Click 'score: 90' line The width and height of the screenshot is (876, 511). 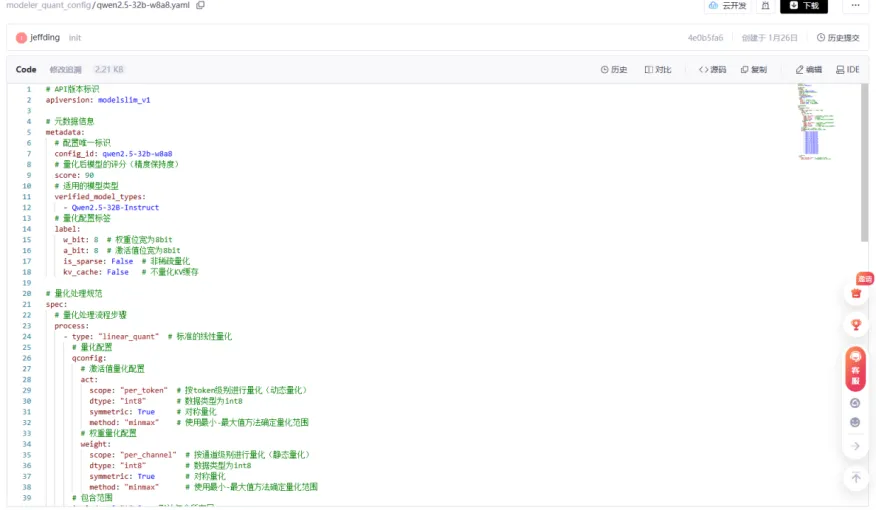[x=74, y=175]
